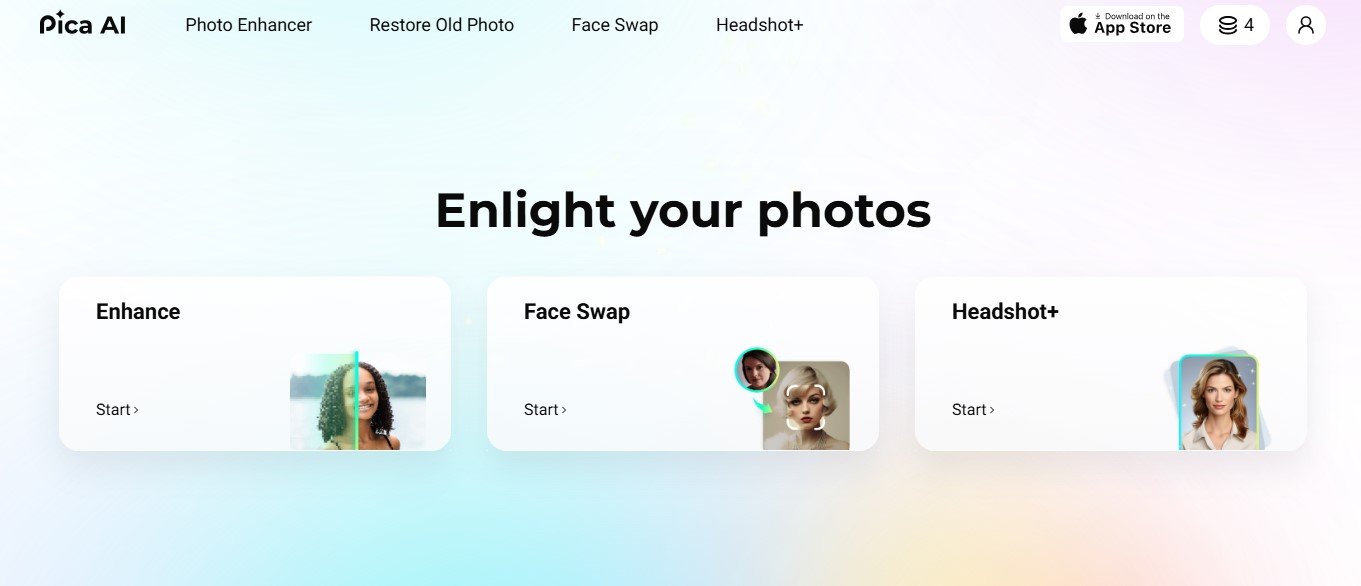Click the Enhance card title
The height and width of the screenshot is (586, 1361).
coord(138,312)
